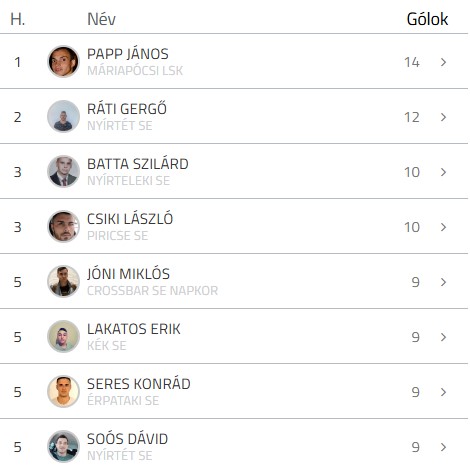
Task: Expand Lakatos Erik details arrow
Action: tap(443, 337)
